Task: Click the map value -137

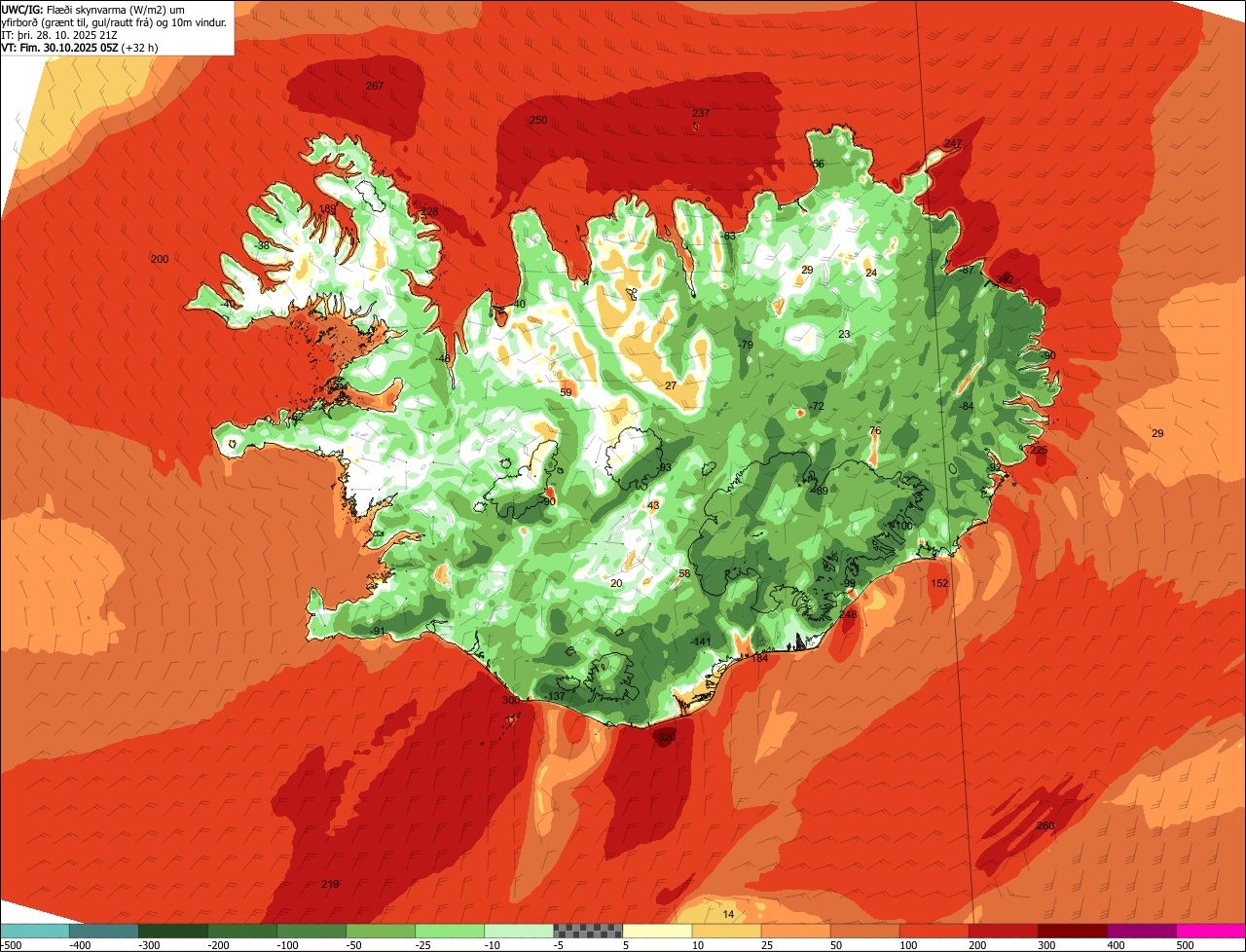Action: click(x=556, y=696)
